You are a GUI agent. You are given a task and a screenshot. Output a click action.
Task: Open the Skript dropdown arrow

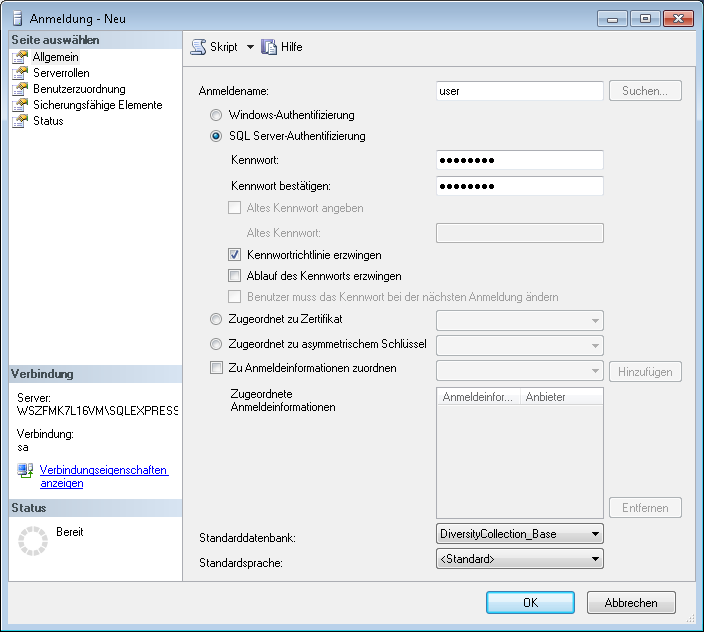(x=250, y=47)
